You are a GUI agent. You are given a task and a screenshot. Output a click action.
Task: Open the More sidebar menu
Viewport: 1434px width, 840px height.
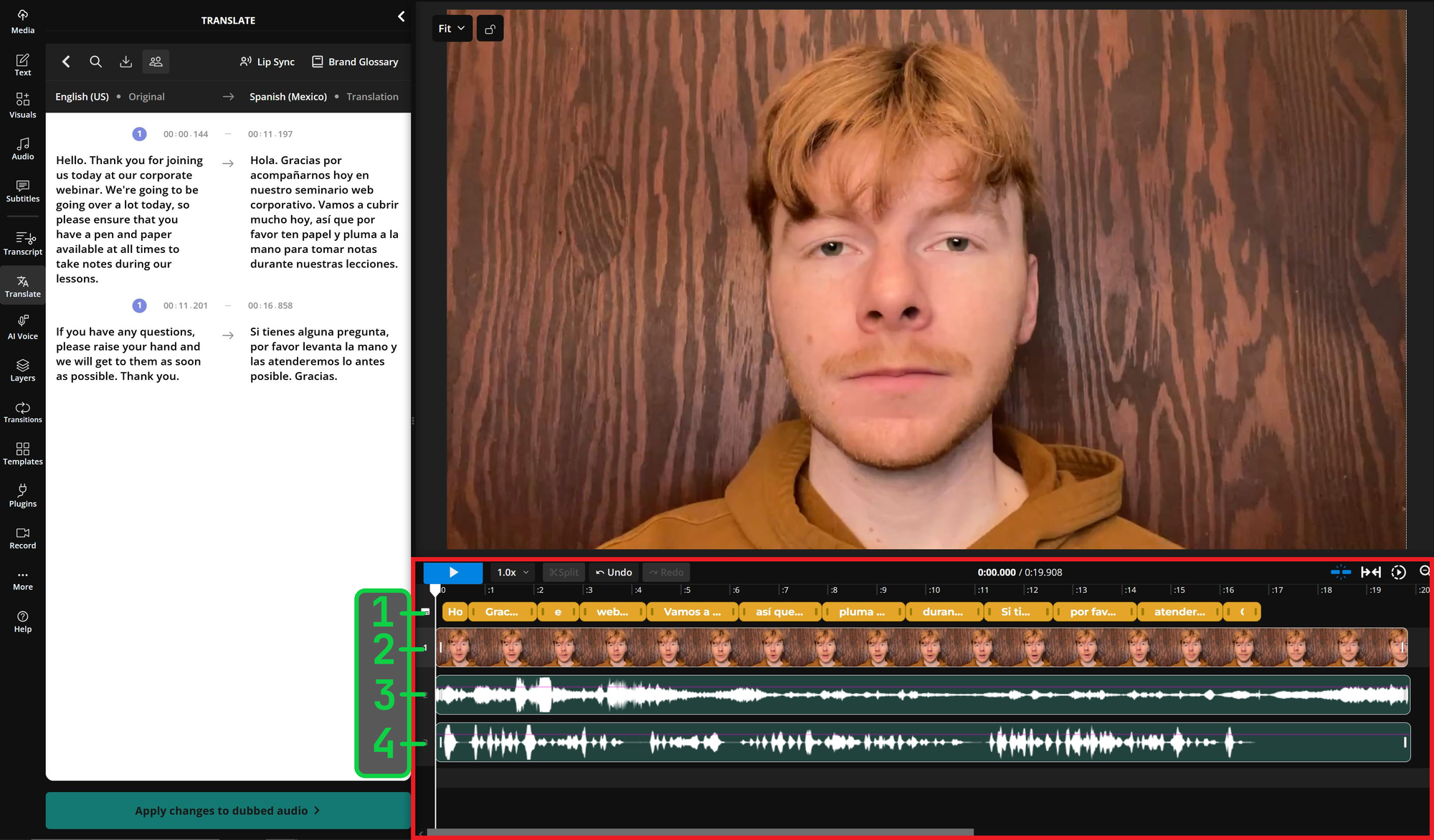coord(22,579)
